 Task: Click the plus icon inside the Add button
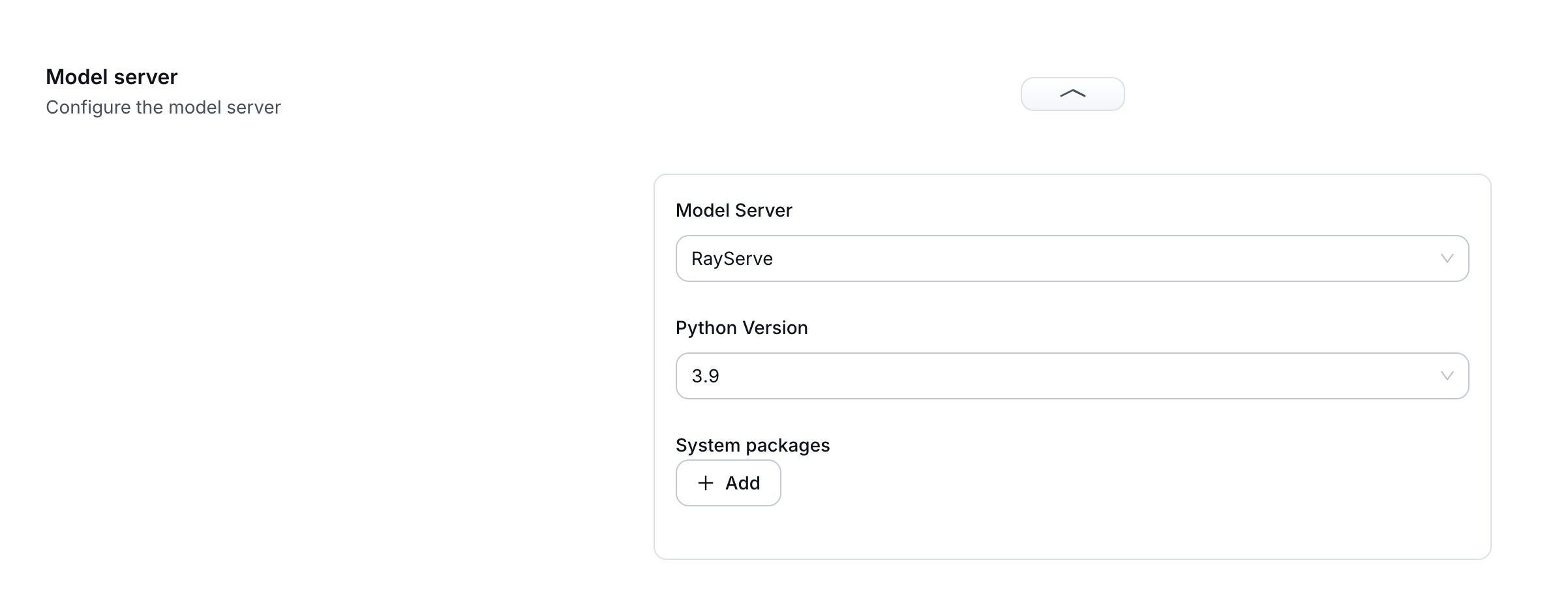[x=706, y=483]
